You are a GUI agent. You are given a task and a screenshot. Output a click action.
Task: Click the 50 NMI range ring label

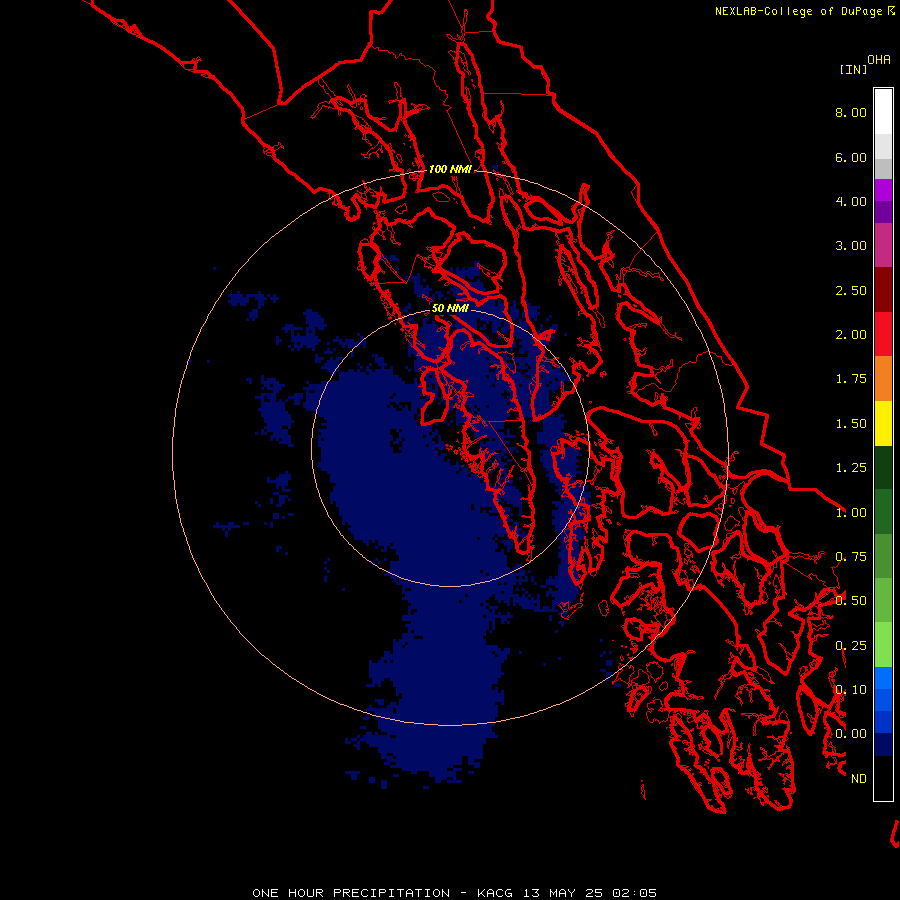tap(450, 308)
